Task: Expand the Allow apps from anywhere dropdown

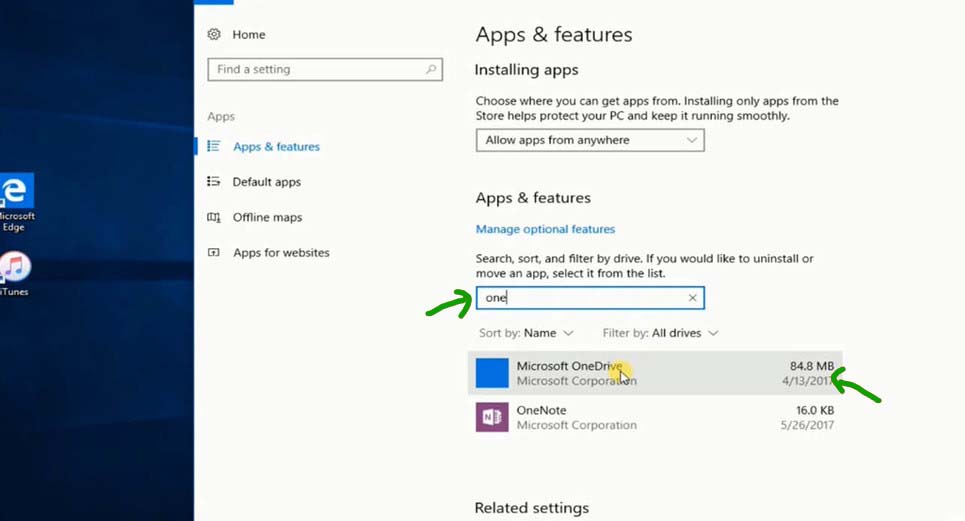Action: click(590, 140)
